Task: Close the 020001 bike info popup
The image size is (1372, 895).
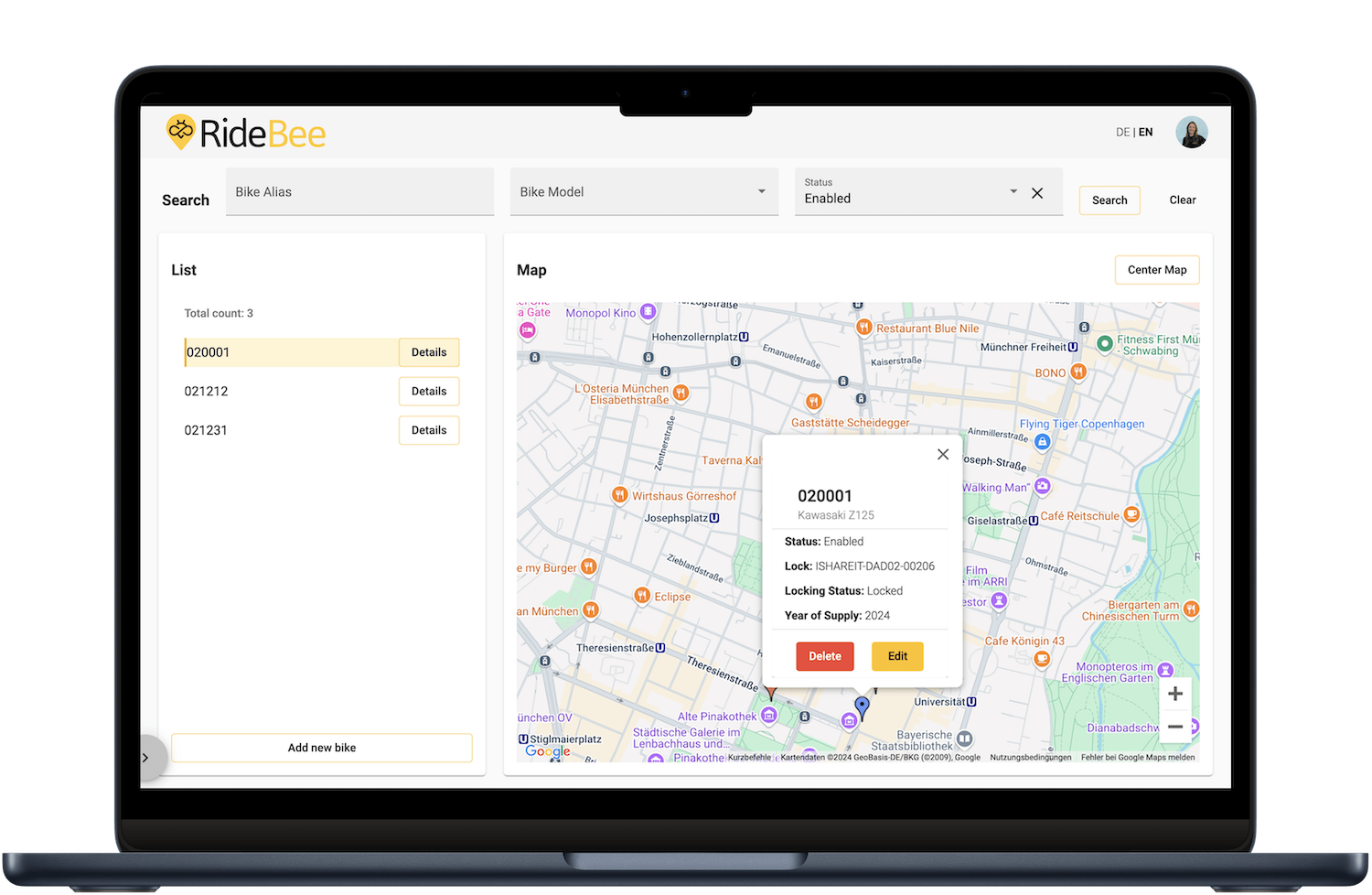Action: coord(943,455)
